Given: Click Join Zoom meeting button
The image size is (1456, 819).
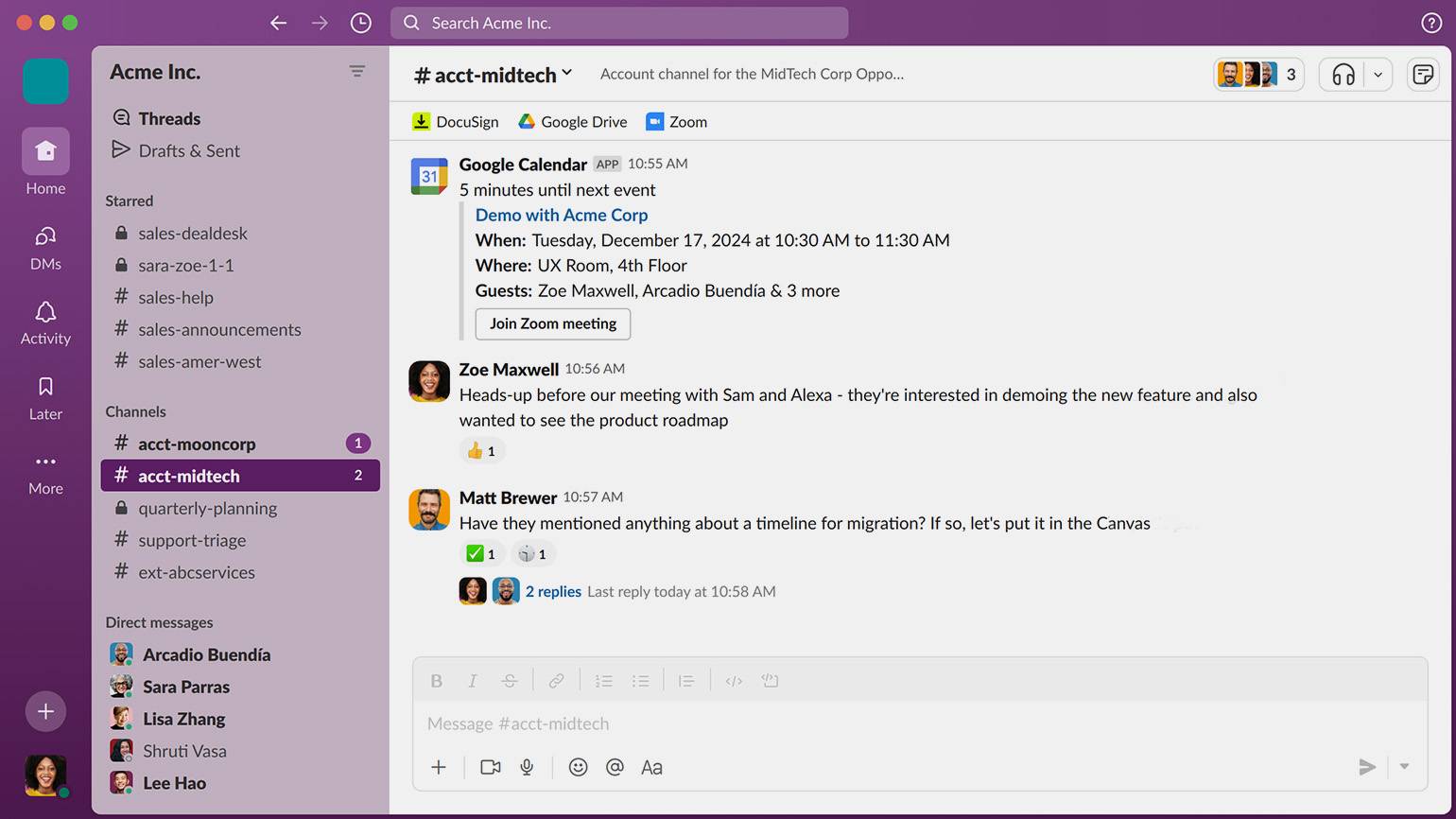Looking at the screenshot, I should point(553,323).
